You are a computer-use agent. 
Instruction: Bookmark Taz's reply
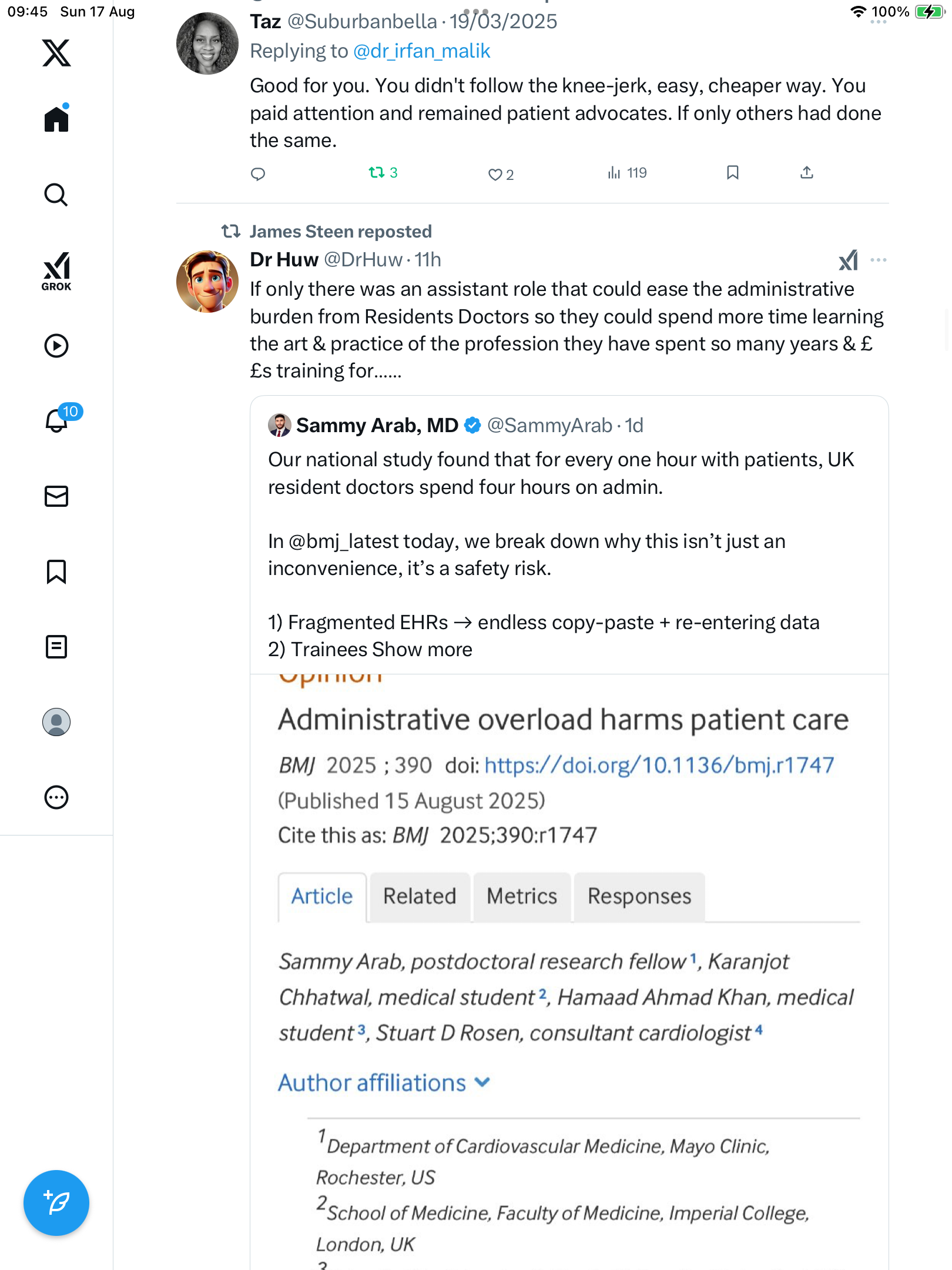(x=732, y=172)
